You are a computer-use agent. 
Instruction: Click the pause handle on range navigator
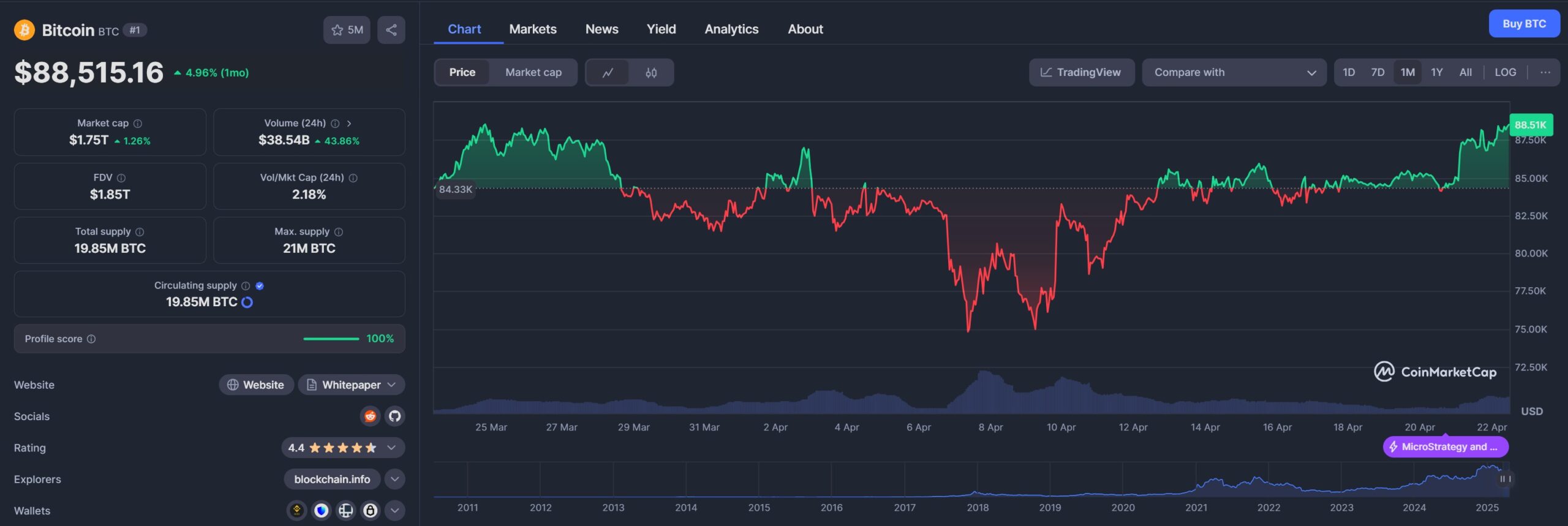pyautogui.click(x=1504, y=479)
